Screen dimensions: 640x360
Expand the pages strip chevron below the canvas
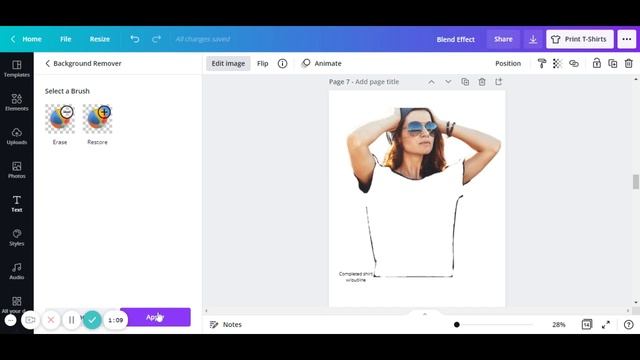(x=424, y=314)
